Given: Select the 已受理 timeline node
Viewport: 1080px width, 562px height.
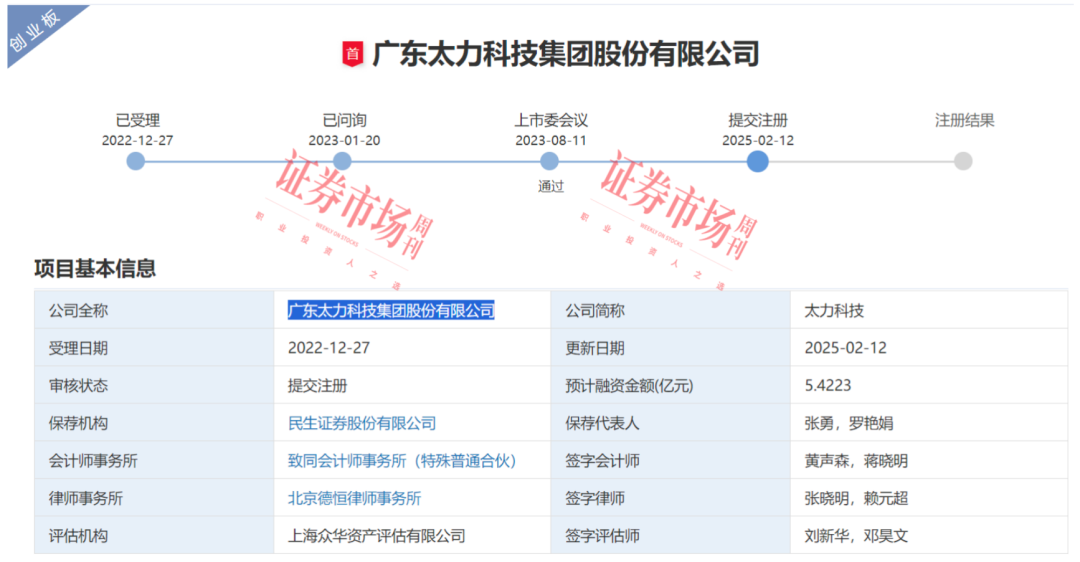Looking at the screenshot, I should 136,161.
